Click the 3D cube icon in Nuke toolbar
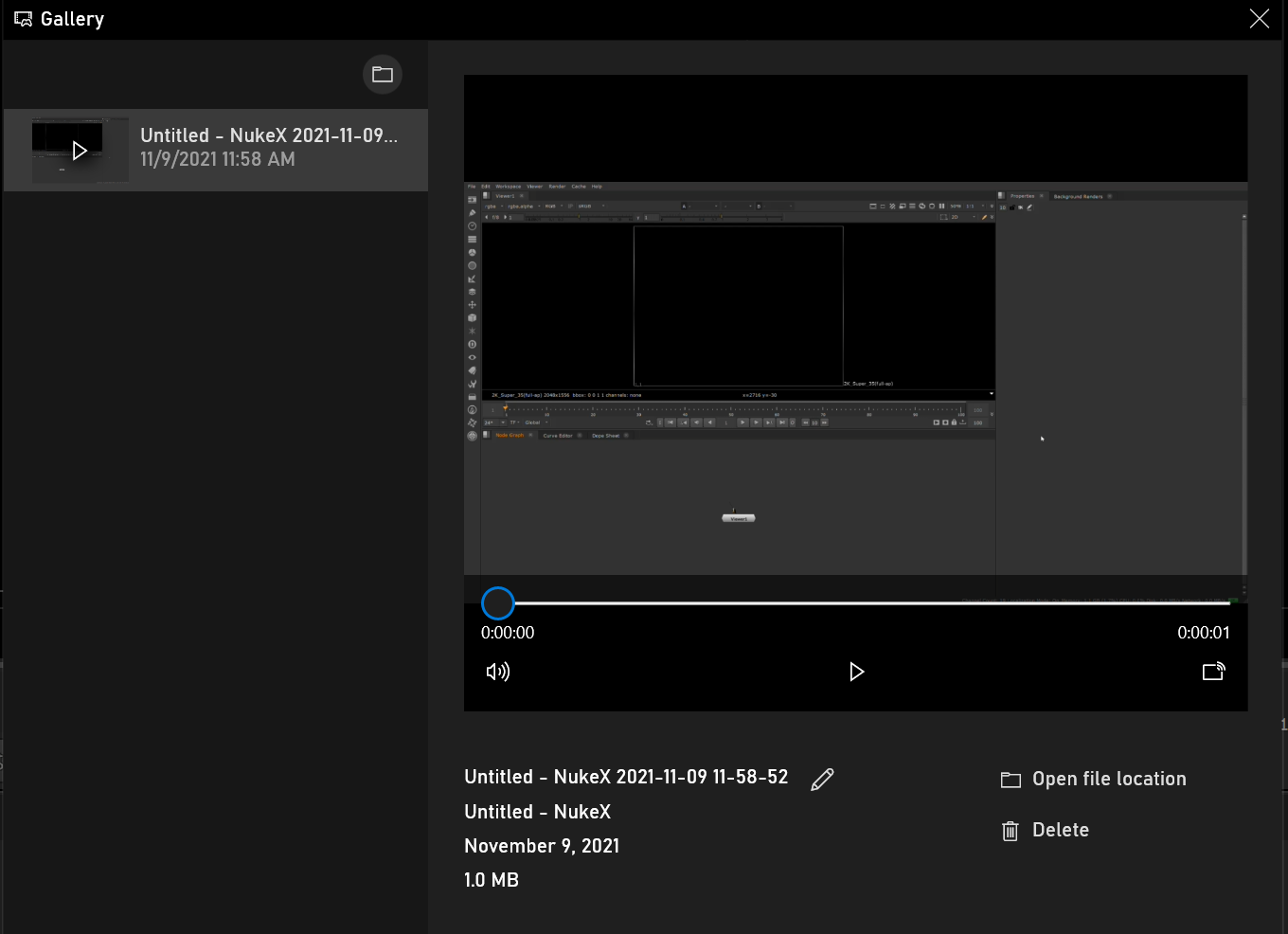The height and width of the screenshot is (934, 1288). (x=472, y=318)
